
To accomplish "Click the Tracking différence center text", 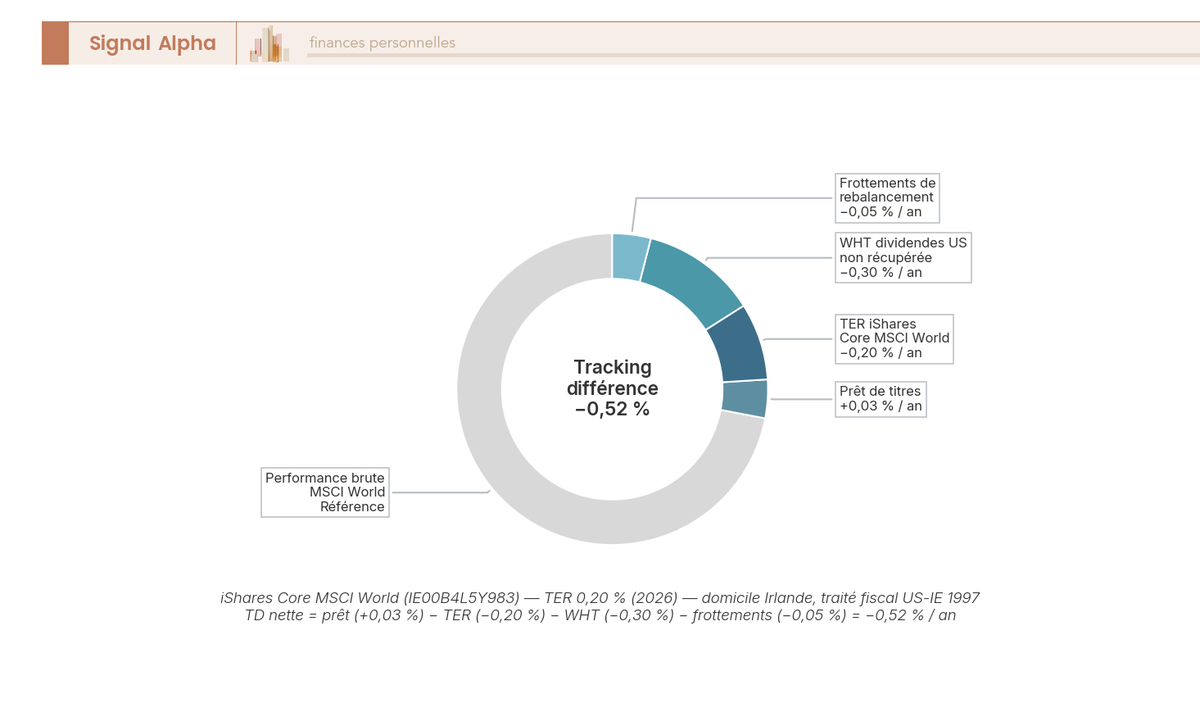I will pos(613,378).
